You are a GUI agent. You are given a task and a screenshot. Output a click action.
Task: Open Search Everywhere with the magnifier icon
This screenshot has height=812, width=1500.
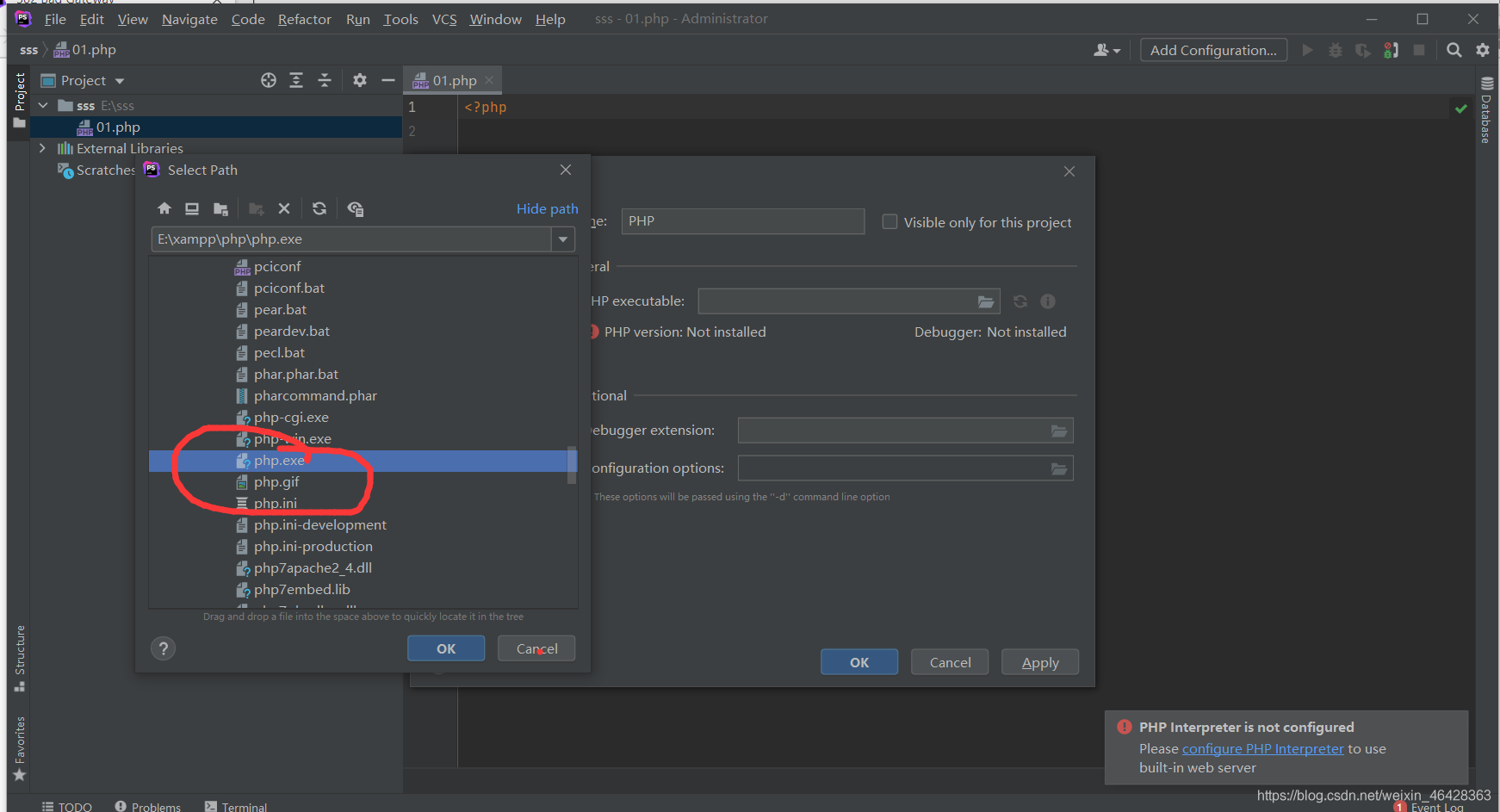1454,49
